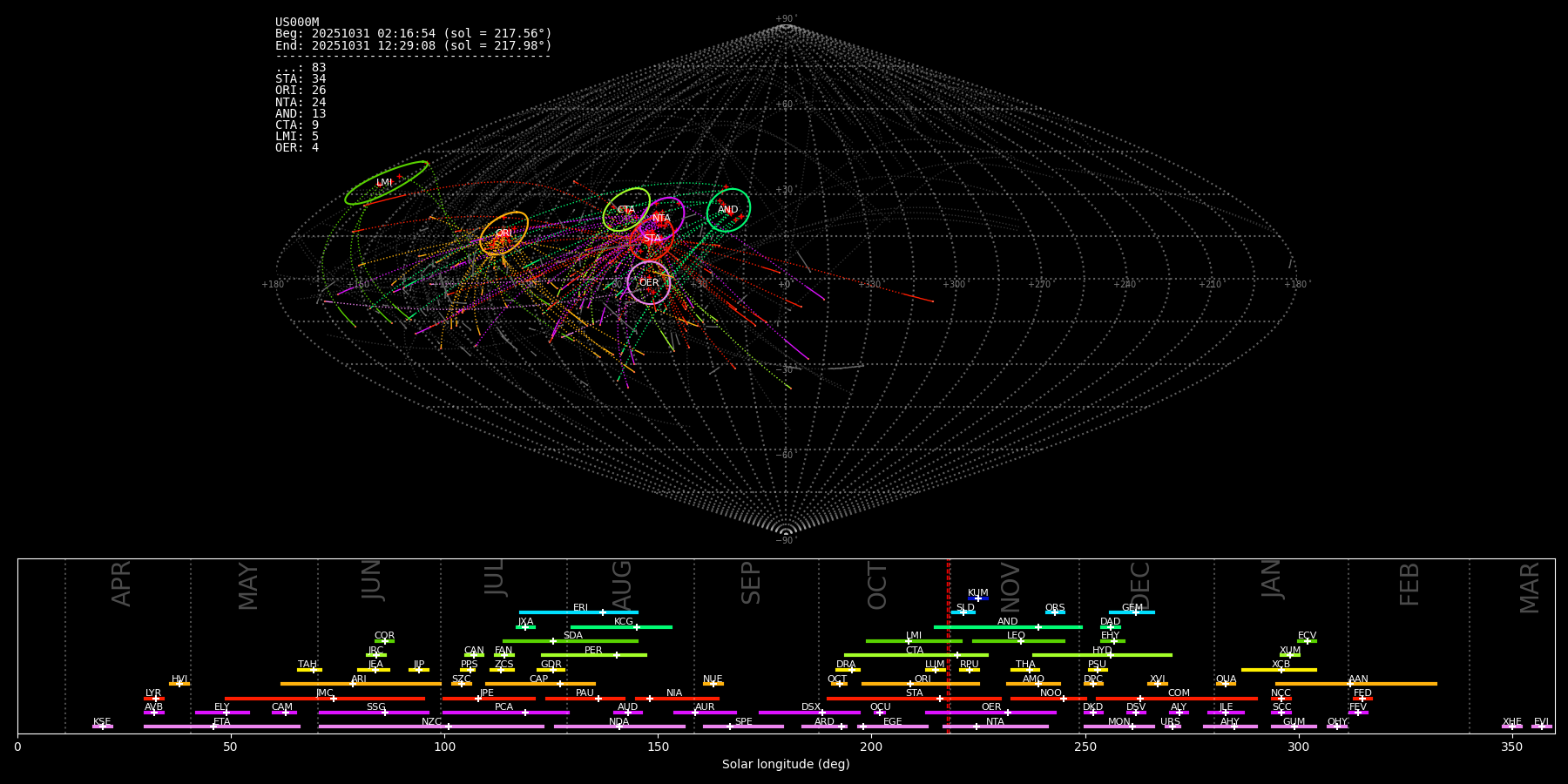
Task: Click the SDA shower label in timeline
Action: click(573, 636)
